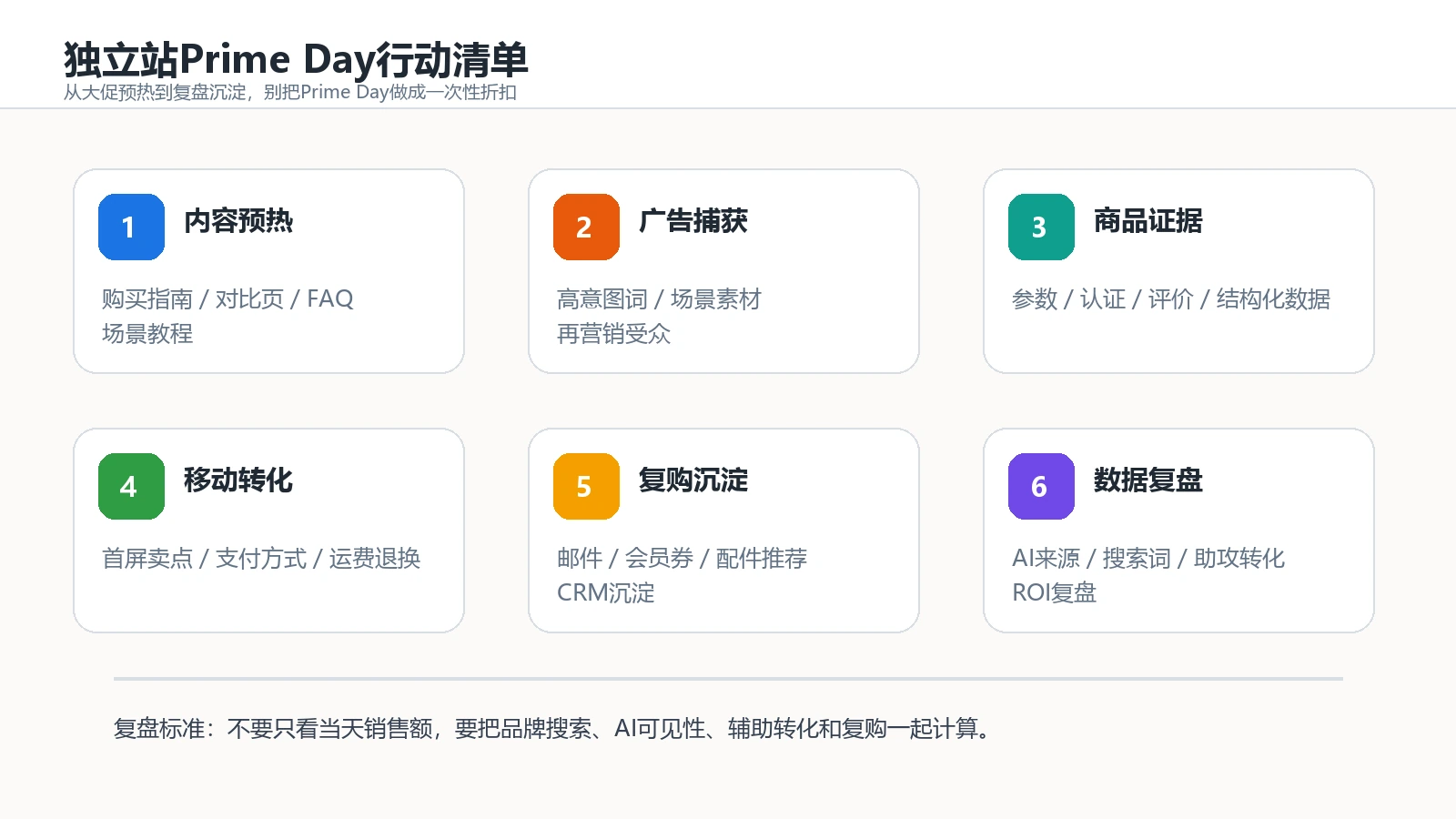The width and height of the screenshot is (1456, 819).
Task: Click the line 购买指南 / 对比页 / FAQ
Action: 227,299
